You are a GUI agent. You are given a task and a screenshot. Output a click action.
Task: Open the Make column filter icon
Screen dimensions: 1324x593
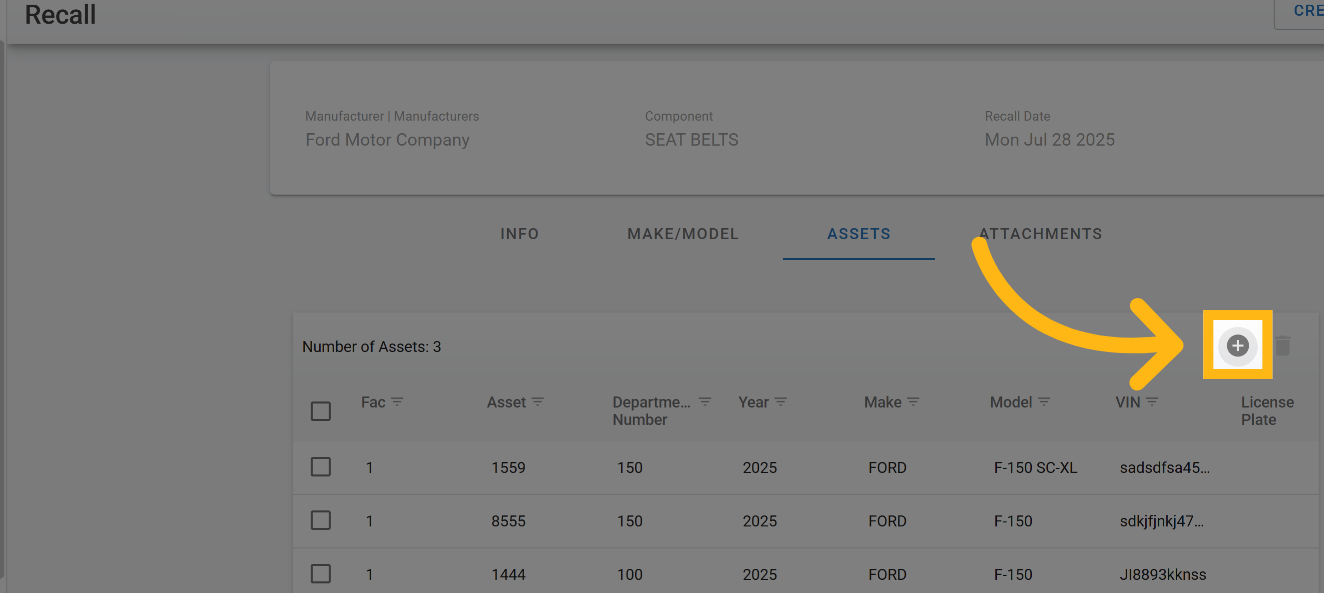tap(913, 402)
